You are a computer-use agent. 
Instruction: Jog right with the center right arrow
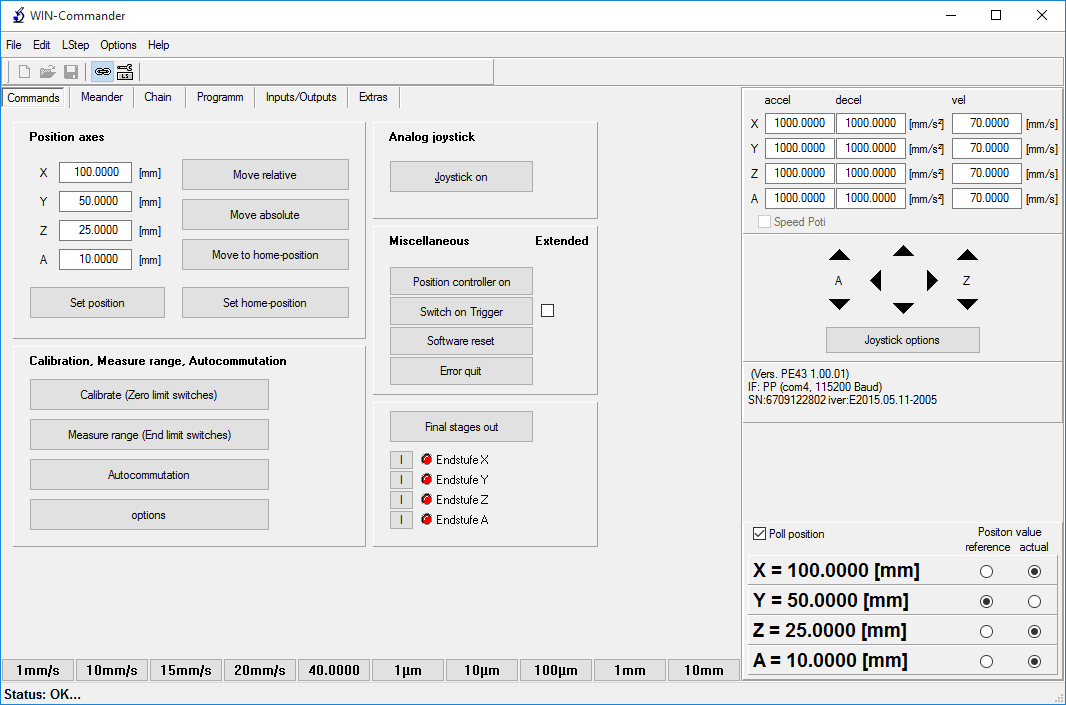(x=932, y=281)
